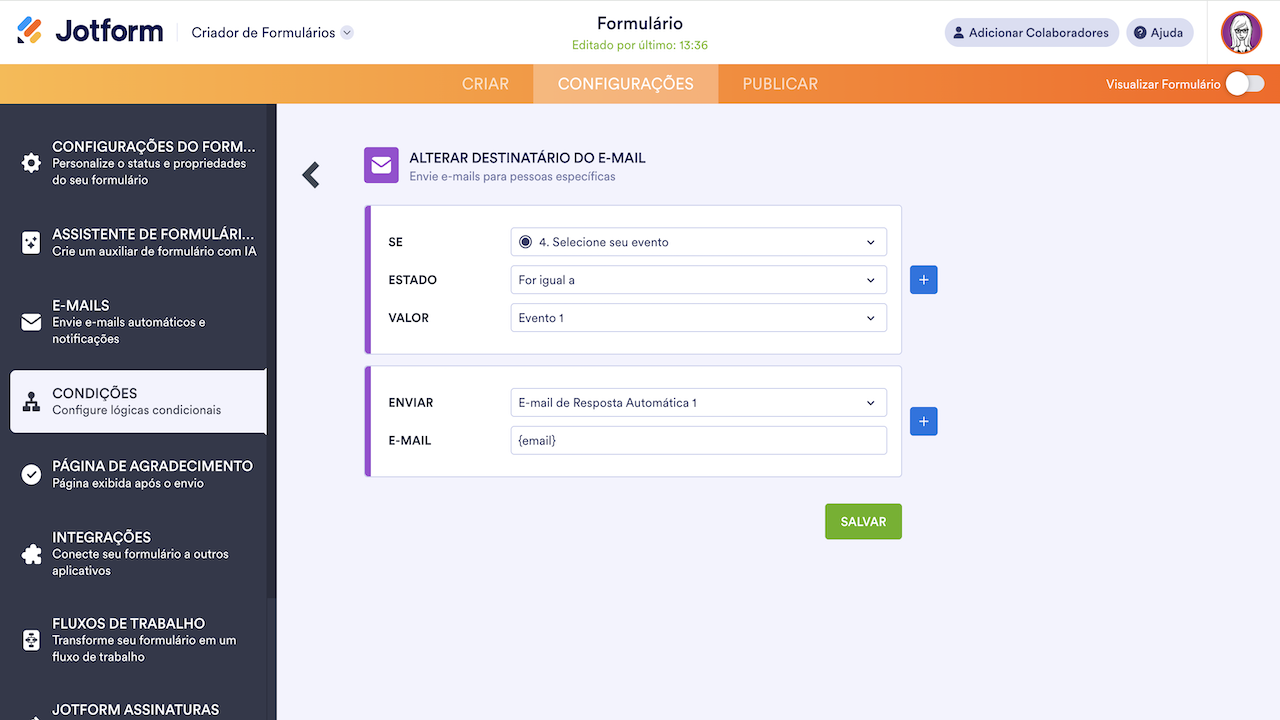Open the VALOR dropdown showing Evento 1
Screen dimensions: 1280x720
[698, 317]
